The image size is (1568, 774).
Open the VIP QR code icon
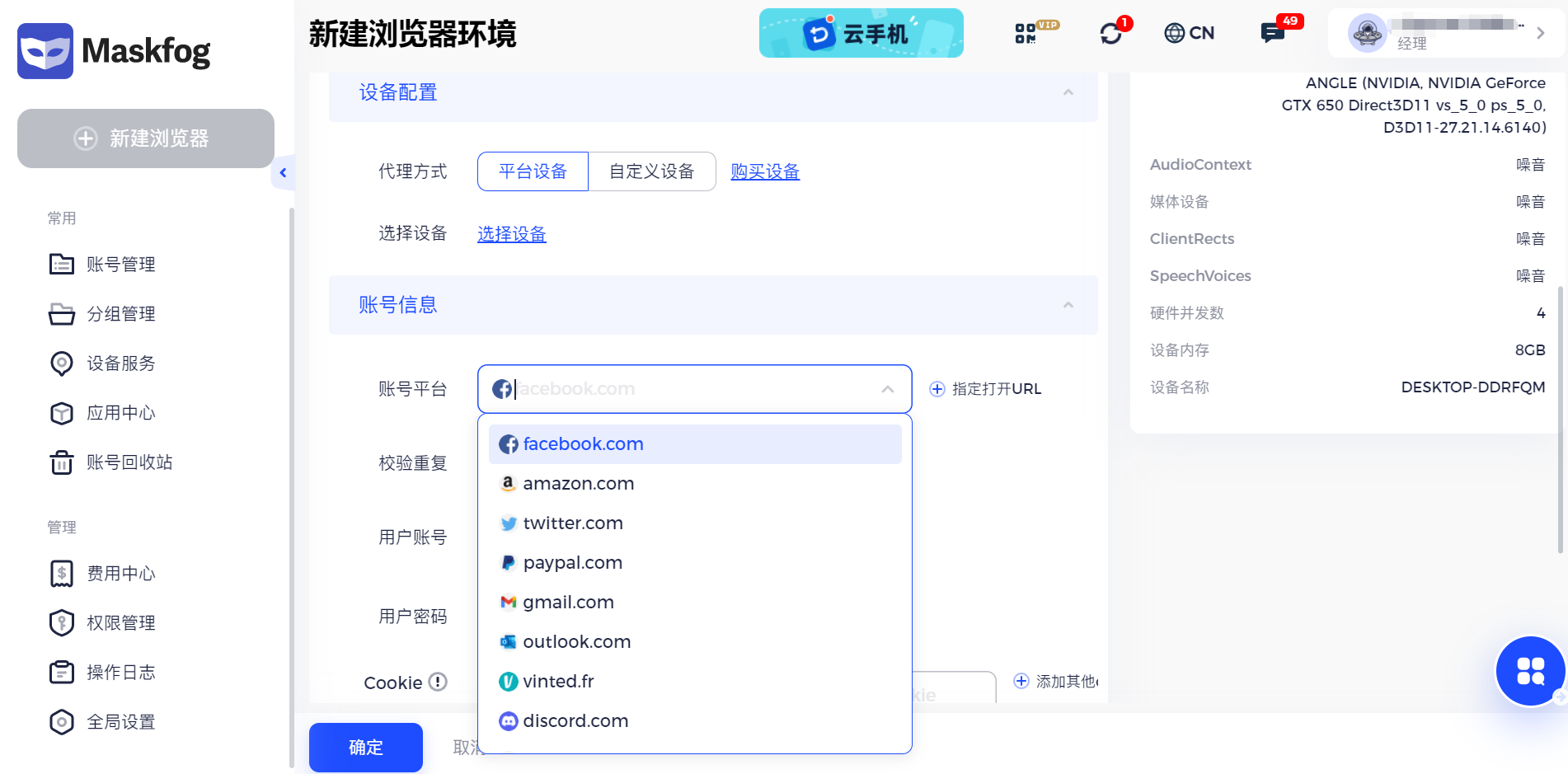pos(1027,33)
